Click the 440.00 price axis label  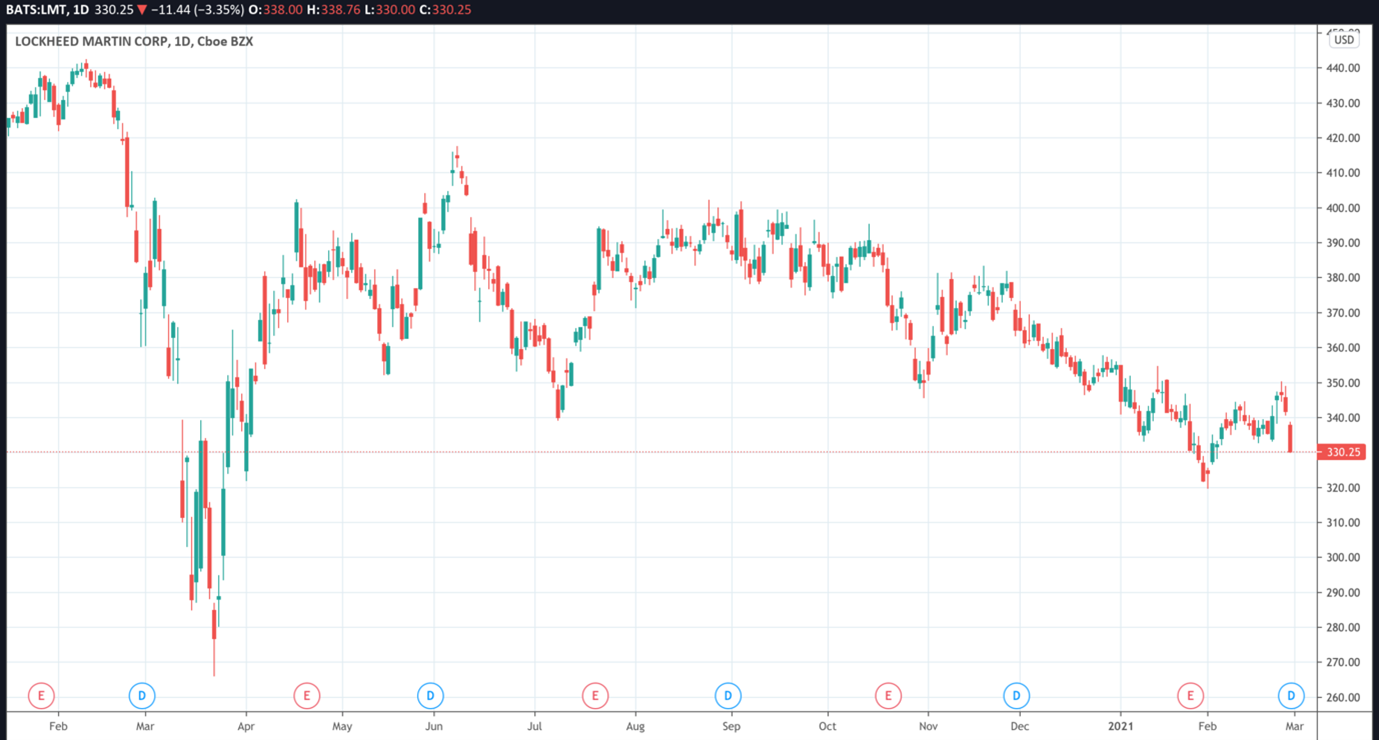[x=1343, y=68]
